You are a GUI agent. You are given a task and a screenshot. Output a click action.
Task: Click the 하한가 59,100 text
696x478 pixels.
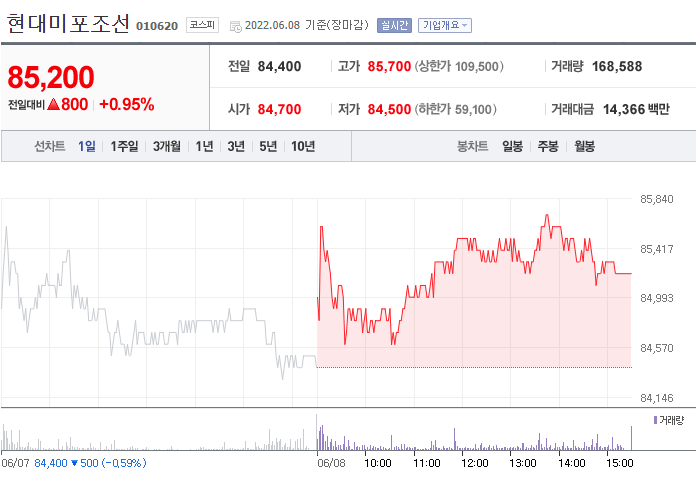(455, 109)
